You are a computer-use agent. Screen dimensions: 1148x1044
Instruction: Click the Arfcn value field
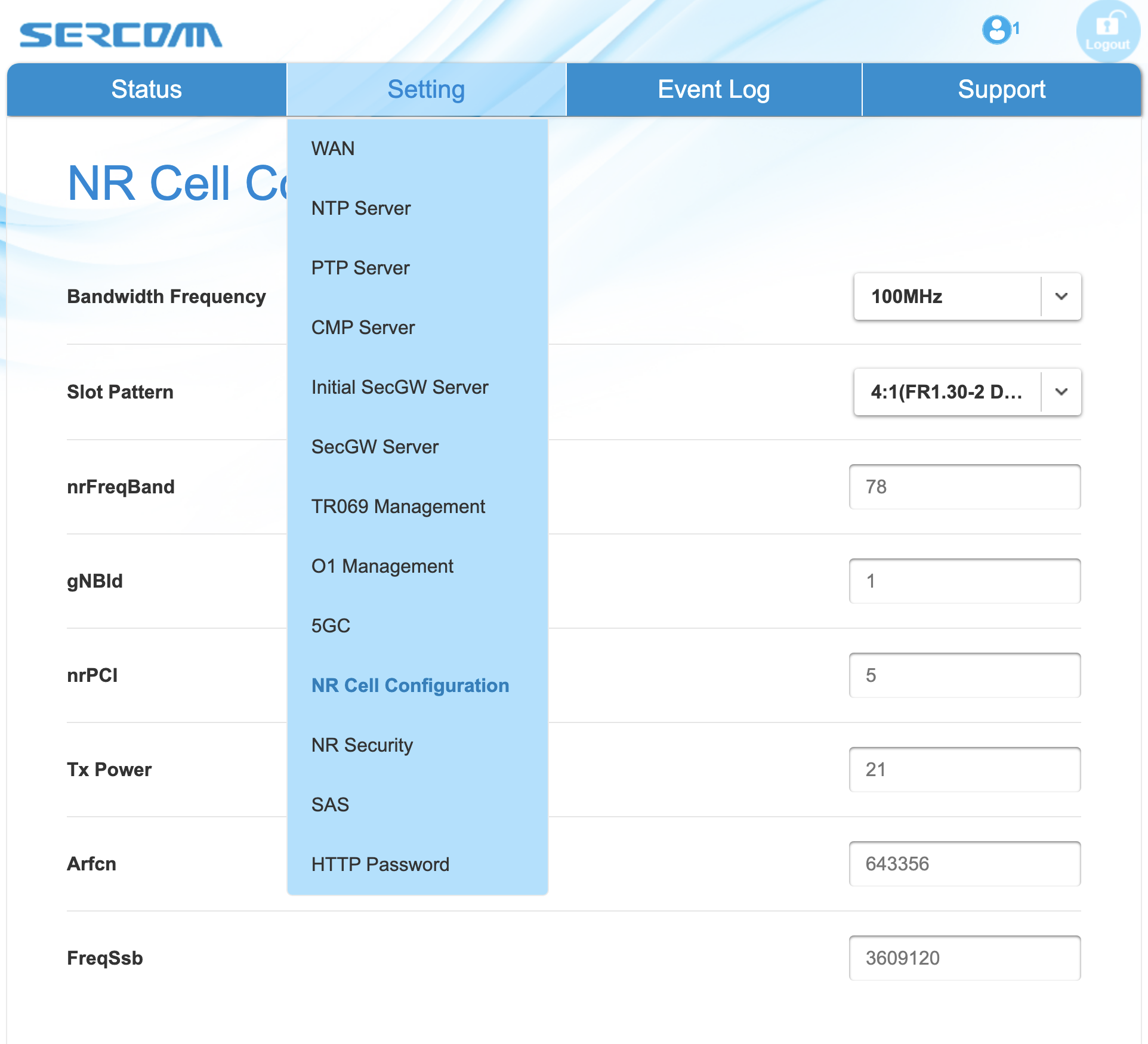tap(964, 864)
